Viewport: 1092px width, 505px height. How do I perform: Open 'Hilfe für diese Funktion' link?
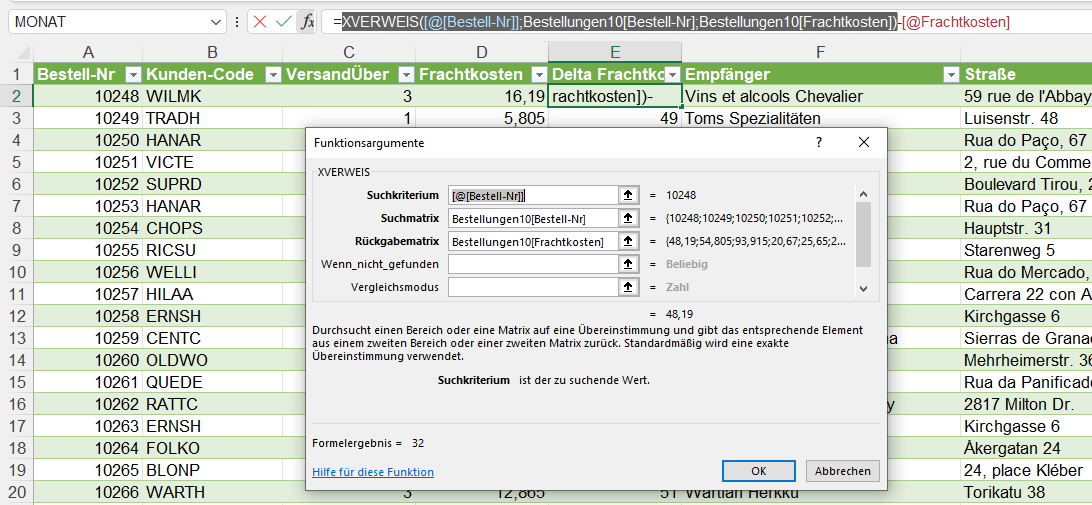373,472
